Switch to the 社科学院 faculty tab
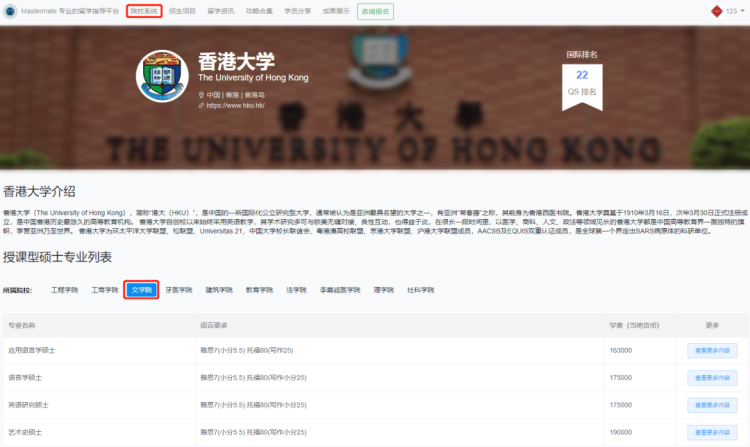The image size is (750, 447). tap(421, 290)
